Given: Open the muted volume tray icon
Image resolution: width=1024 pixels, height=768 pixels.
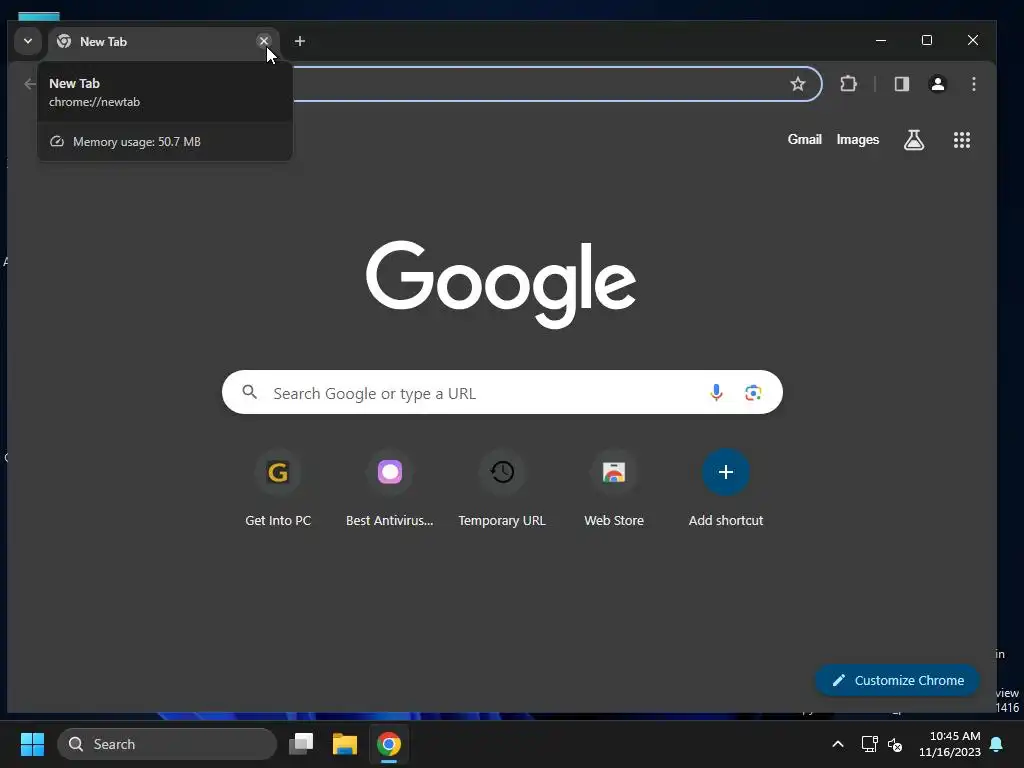Looking at the screenshot, I should [x=895, y=744].
